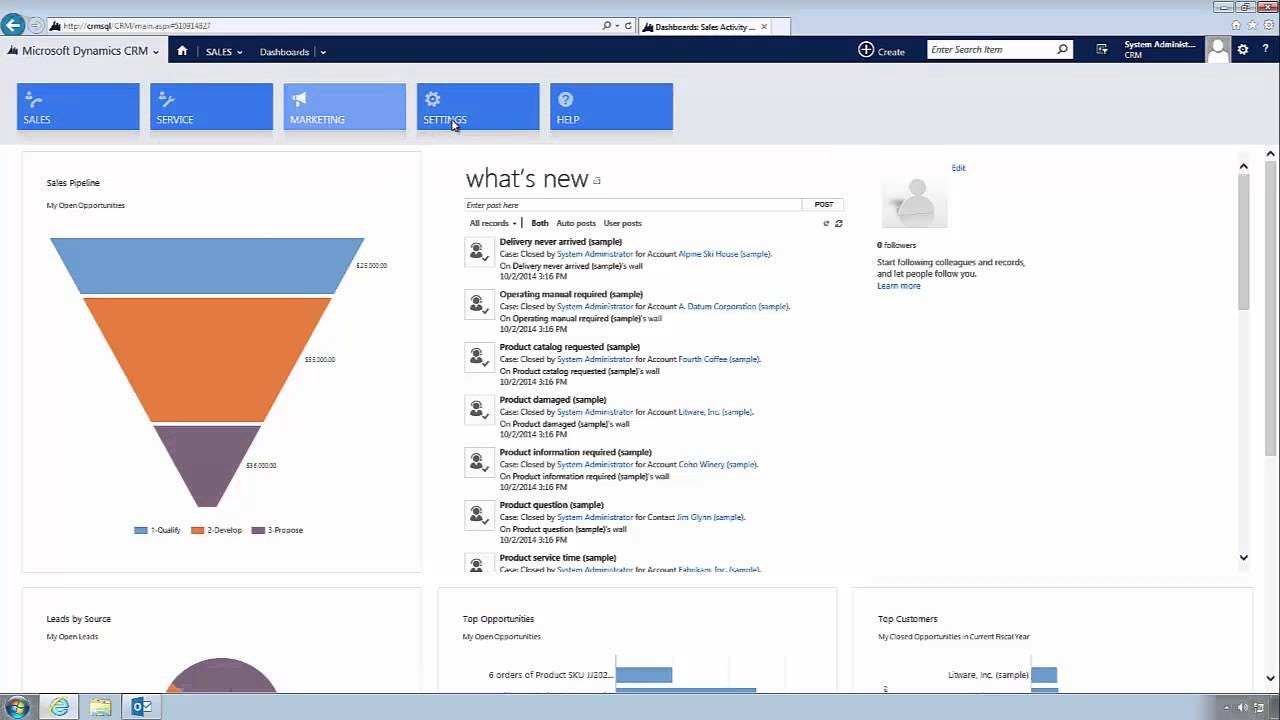This screenshot has width=1280, height=720.
Task: Click Dashboards in navigation bar
Action: click(284, 52)
